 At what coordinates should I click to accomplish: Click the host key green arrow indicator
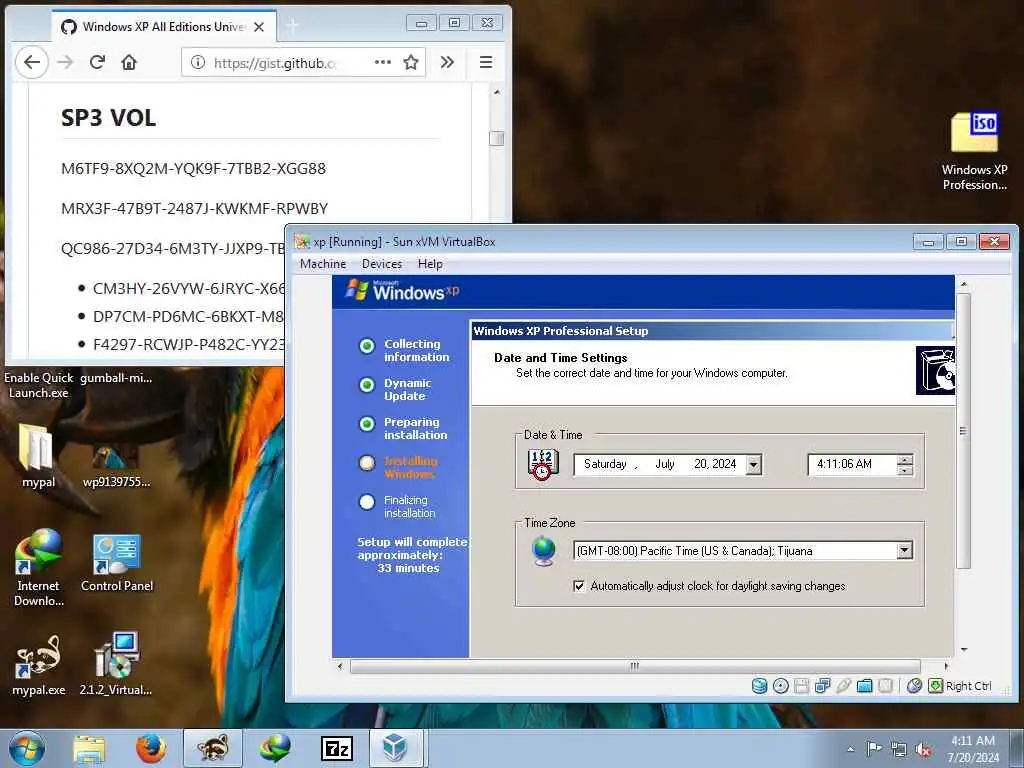click(x=935, y=686)
